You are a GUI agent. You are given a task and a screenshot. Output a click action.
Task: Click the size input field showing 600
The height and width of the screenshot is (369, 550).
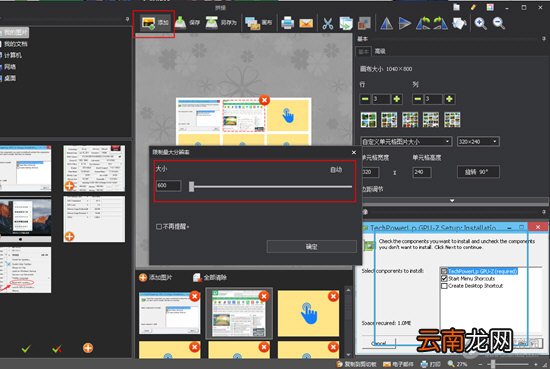[169, 186]
